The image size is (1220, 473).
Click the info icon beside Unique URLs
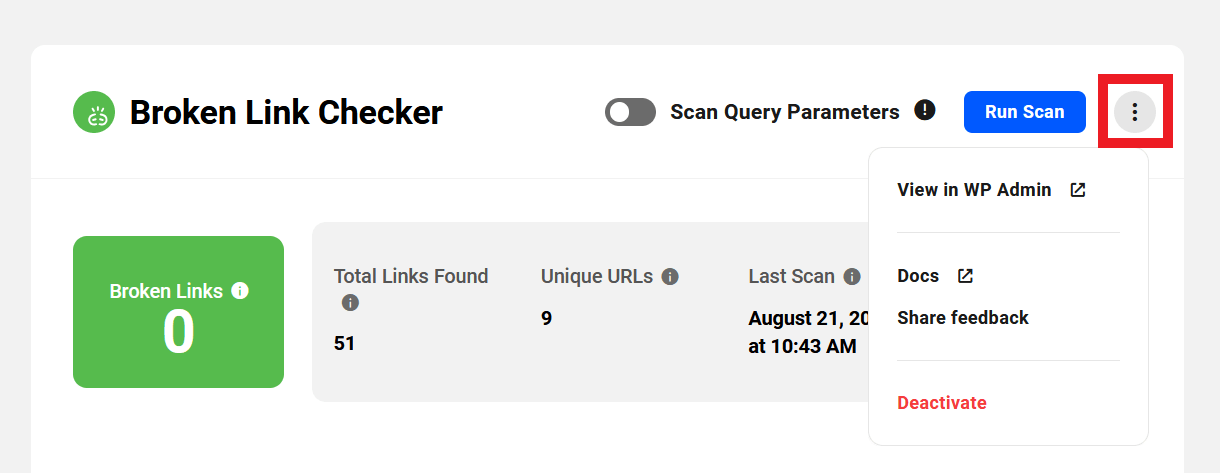pos(670,277)
